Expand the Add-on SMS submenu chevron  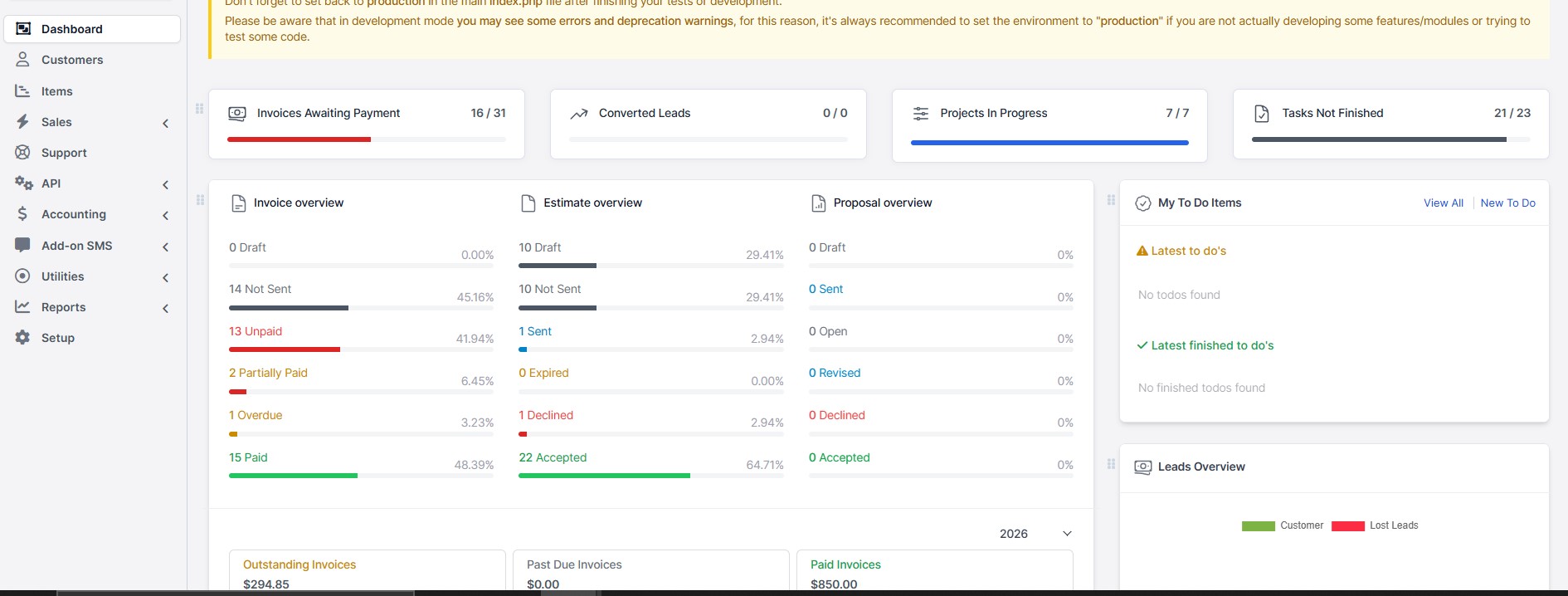pos(165,247)
